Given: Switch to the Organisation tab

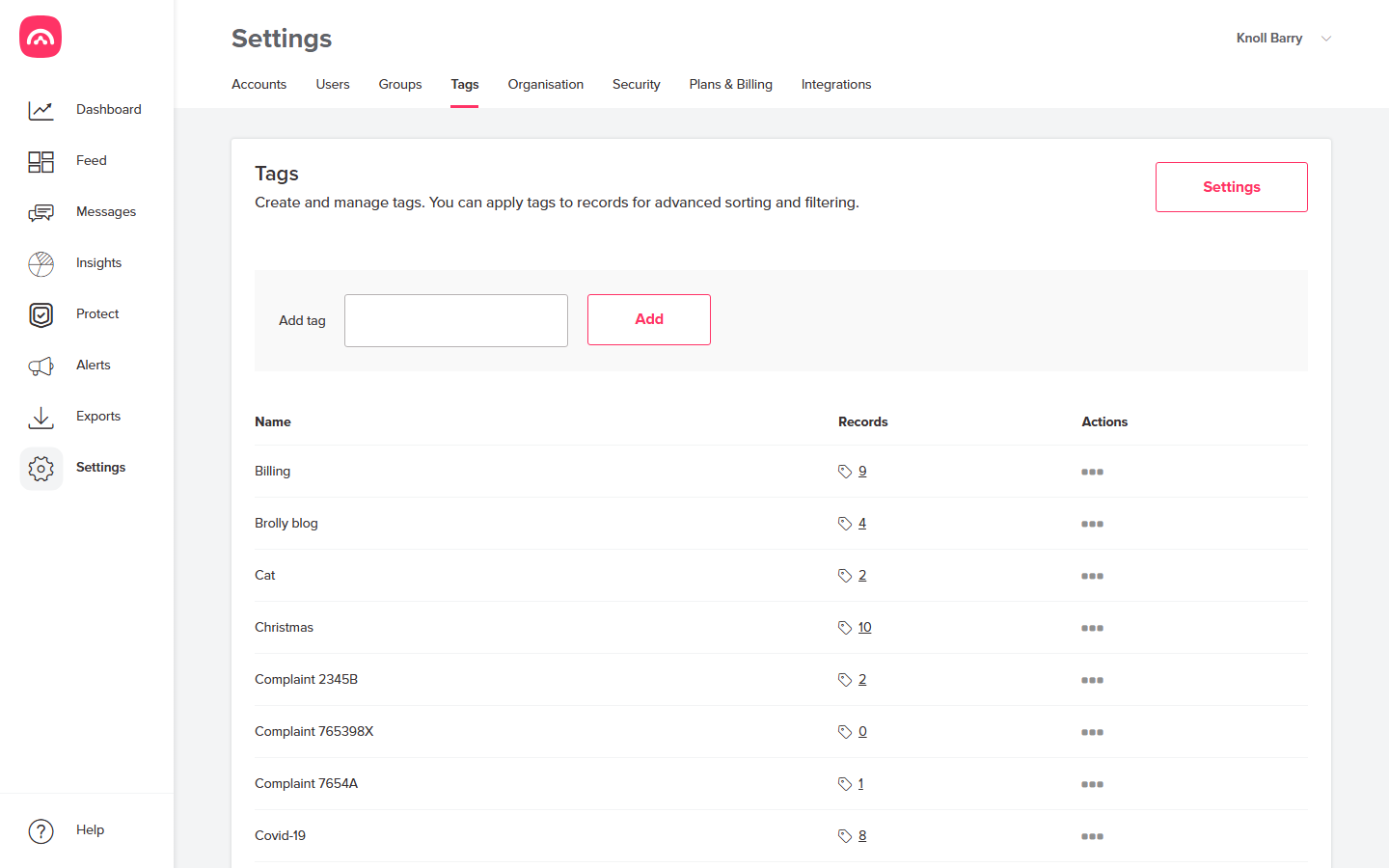Looking at the screenshot, I should tap(546, 84).
